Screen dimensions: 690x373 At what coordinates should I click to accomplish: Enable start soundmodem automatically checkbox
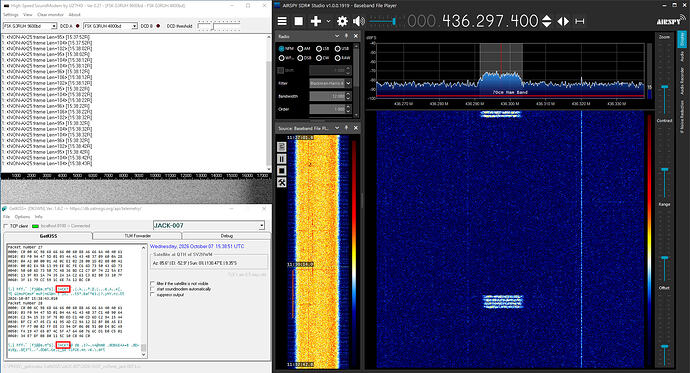click(153, 289)
